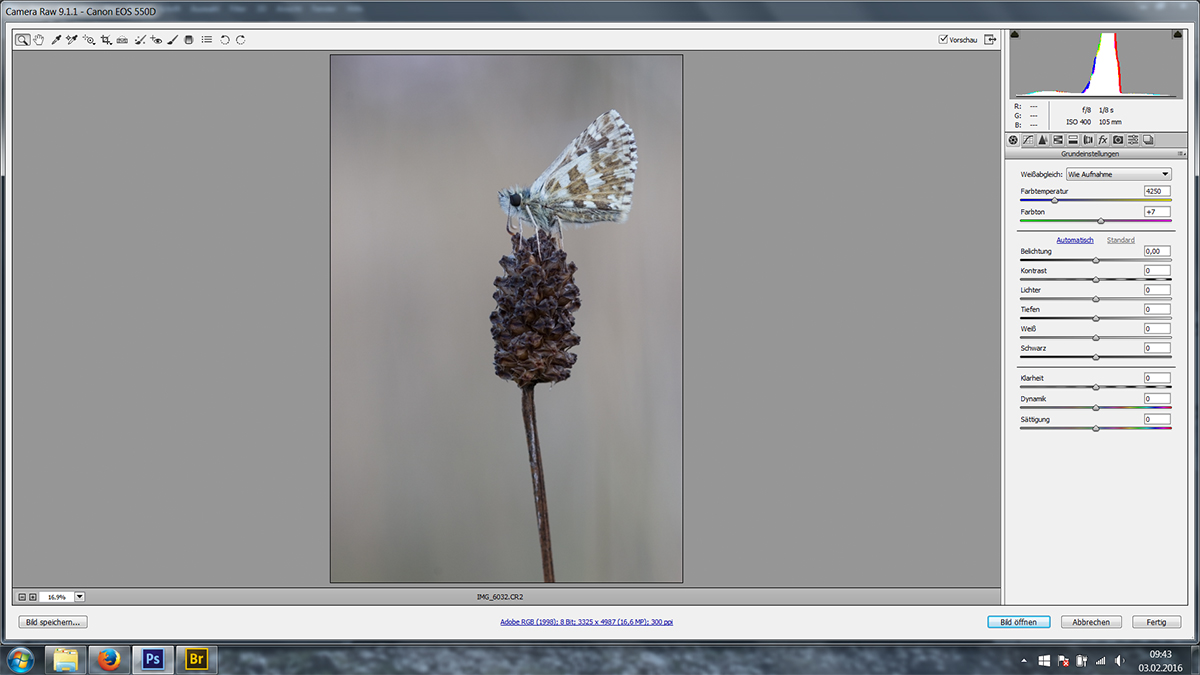Open the Snapshots panel tab
The height and width of the screenshot is (675, 1200).
point(1148,140)
